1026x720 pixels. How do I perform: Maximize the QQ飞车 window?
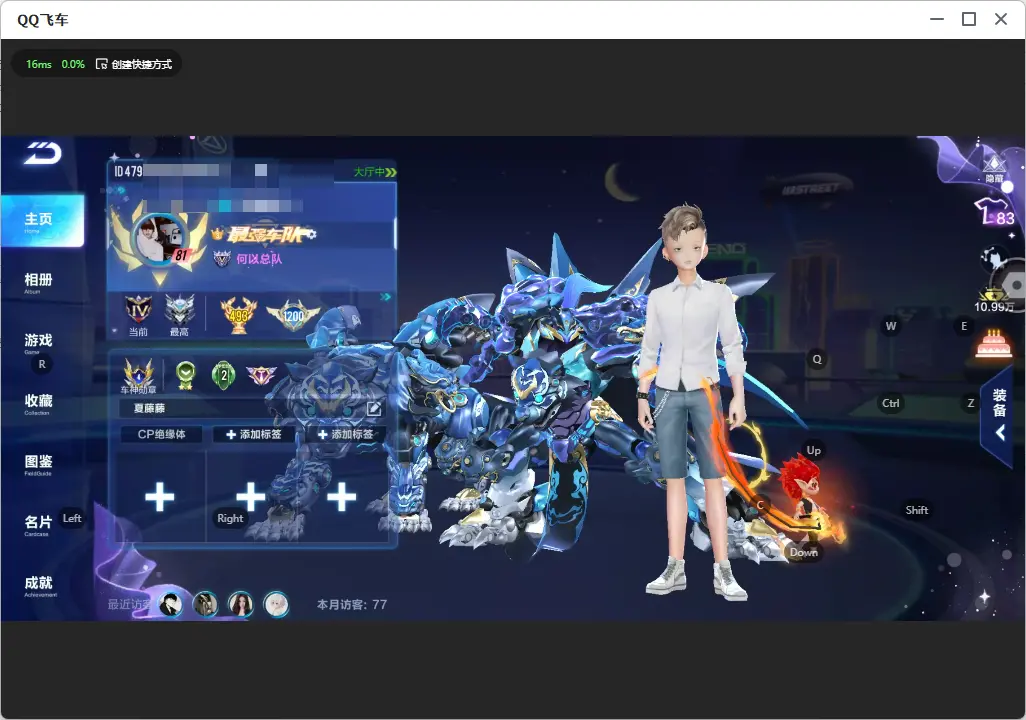tap(969, 20)
